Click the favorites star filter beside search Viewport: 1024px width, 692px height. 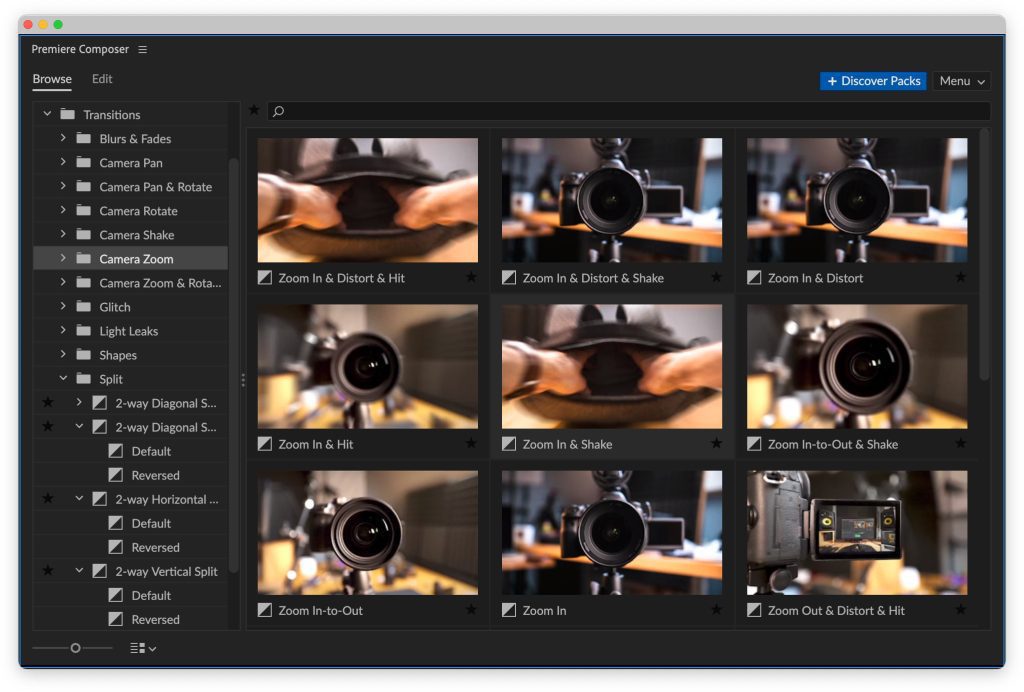point(254,110)
